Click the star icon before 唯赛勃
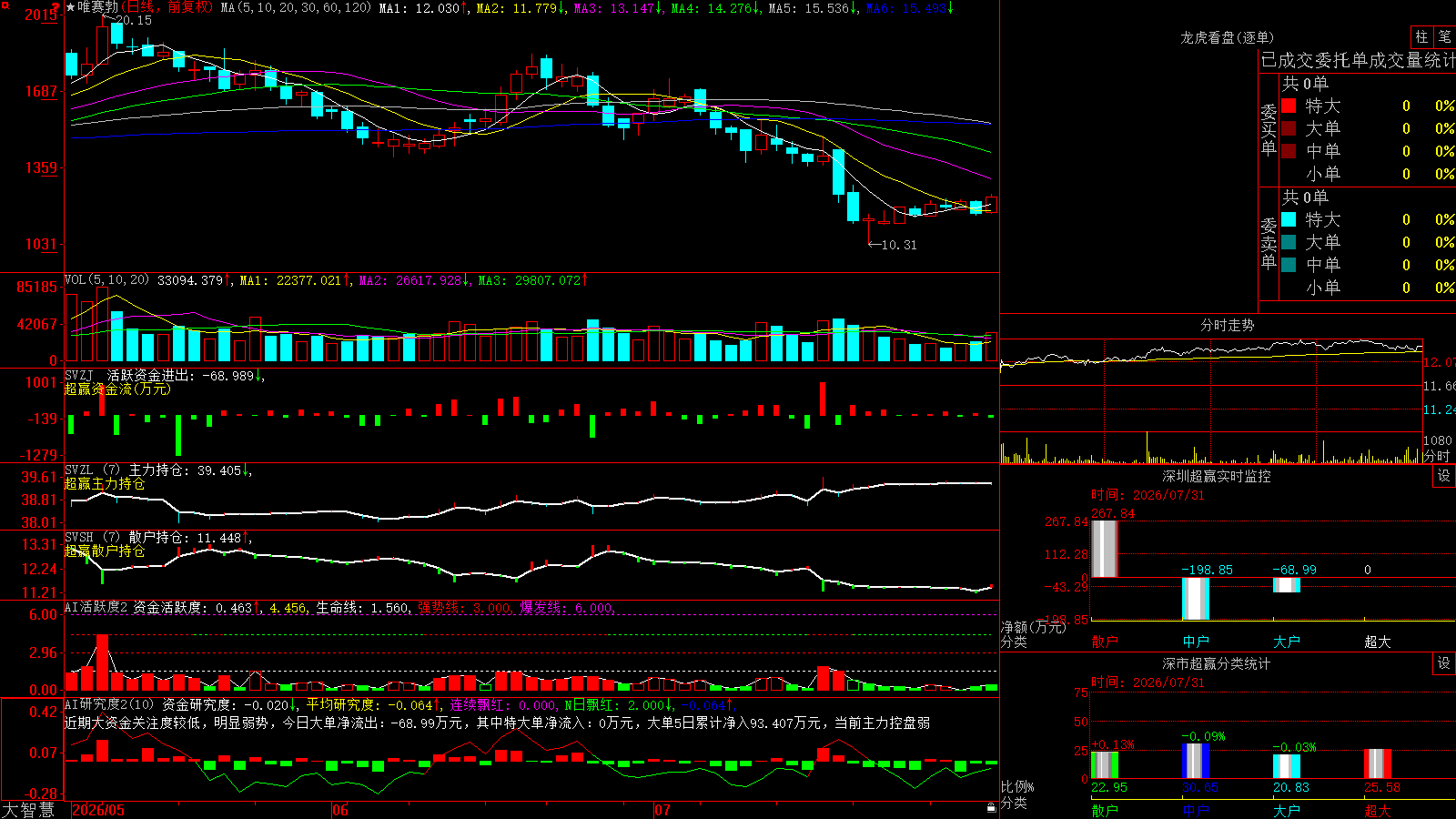 [x=71, y=7]
